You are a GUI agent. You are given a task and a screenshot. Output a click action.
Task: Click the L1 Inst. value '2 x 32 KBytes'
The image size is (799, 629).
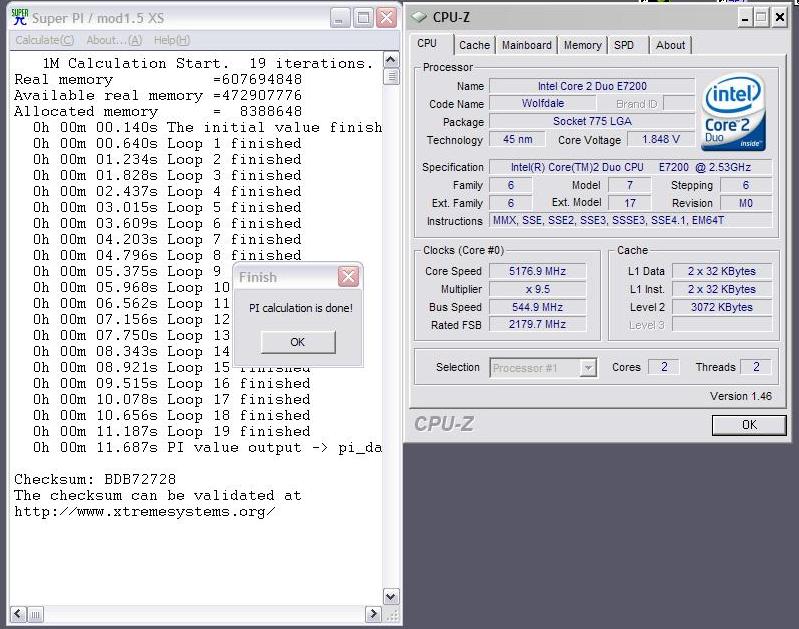click(722, 289)
